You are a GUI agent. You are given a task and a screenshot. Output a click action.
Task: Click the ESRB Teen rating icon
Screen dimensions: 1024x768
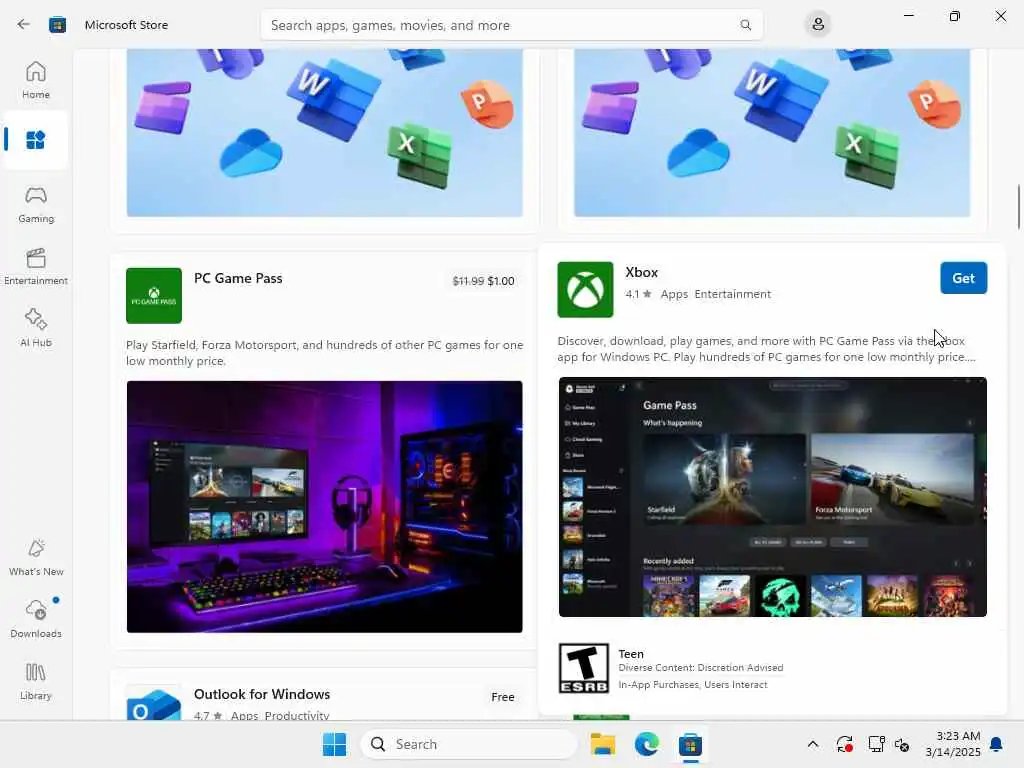click(584, 668)
